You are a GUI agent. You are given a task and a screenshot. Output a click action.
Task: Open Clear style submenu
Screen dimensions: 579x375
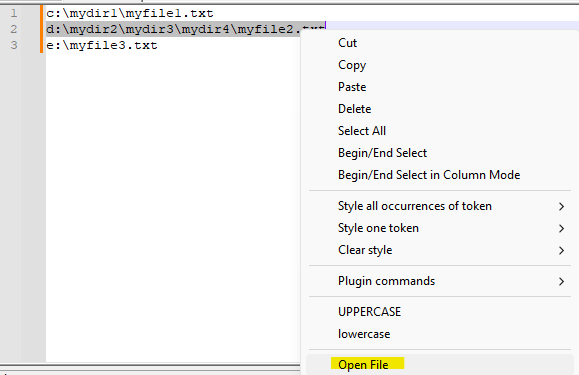(x=439, y=250)
